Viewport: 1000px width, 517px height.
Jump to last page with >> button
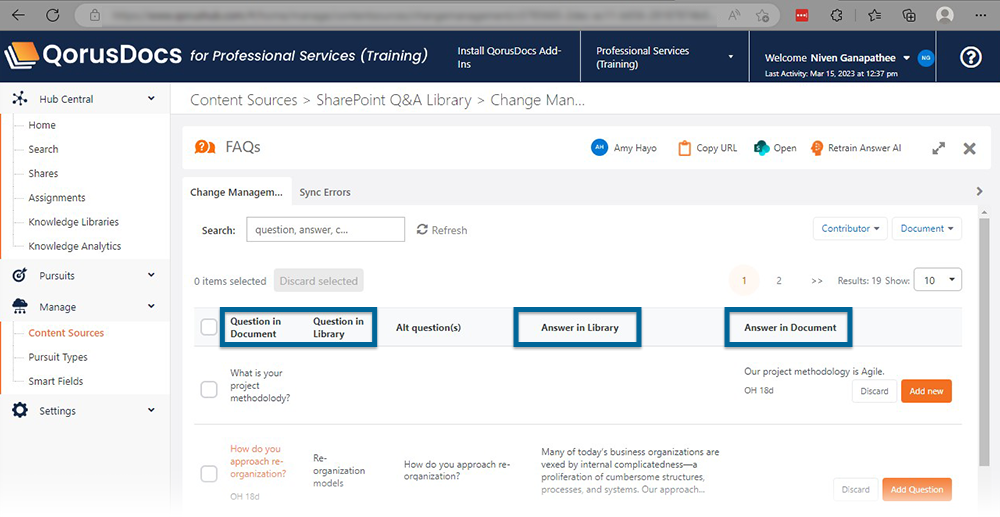[816, 280]
